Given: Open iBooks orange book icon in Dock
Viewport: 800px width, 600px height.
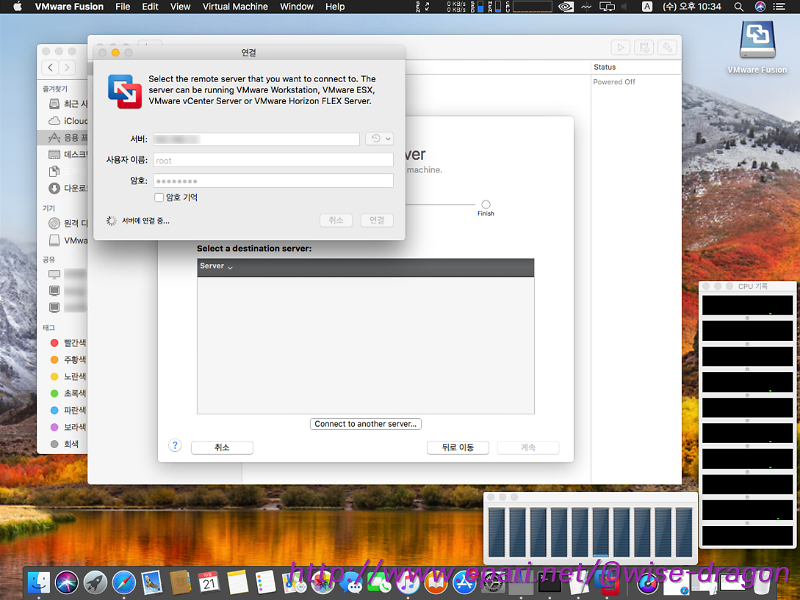Looking at the screenshot, I should pyautogui.click(x=435, y=583).
